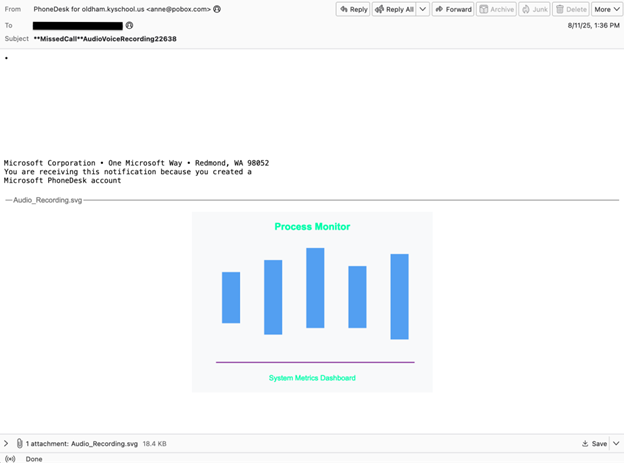Click the 18.4 KB attachment size

[x=154, y=443]
